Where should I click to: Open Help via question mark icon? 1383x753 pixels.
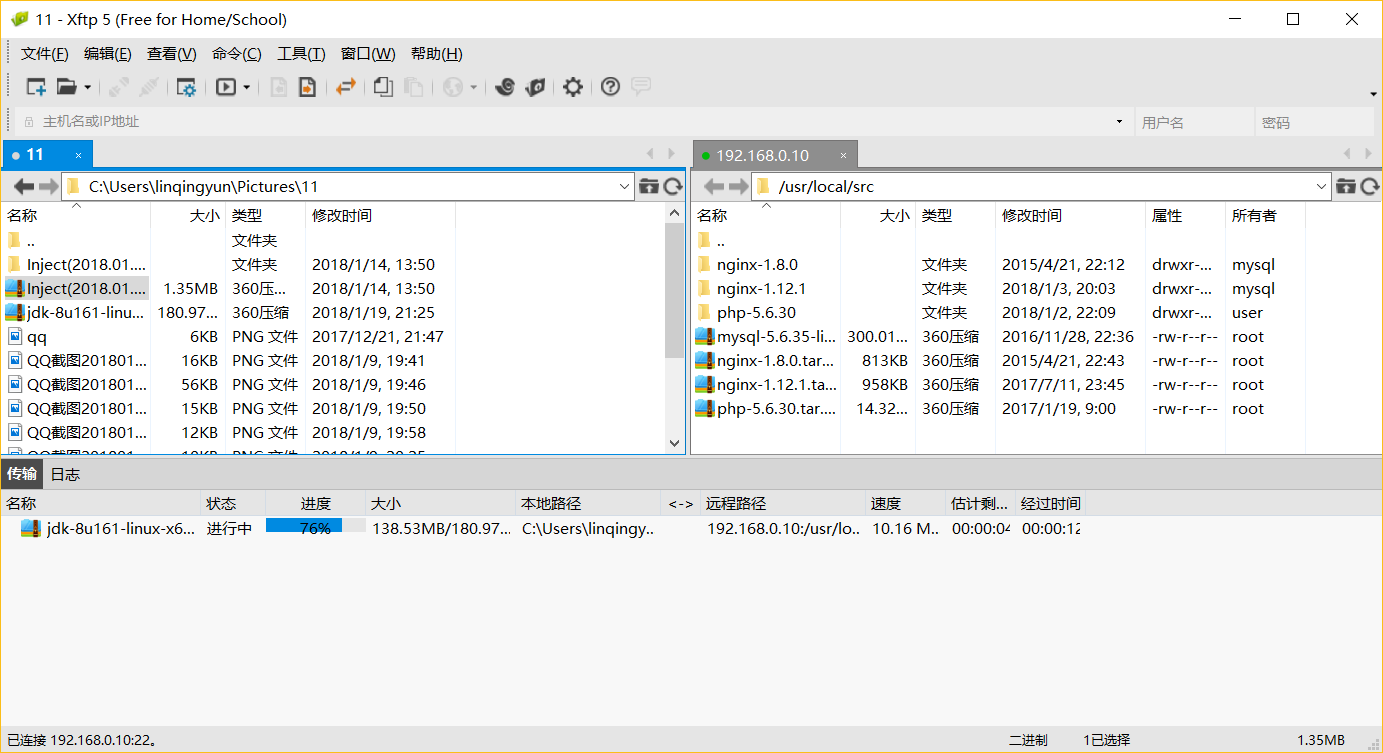pyautogui.click(x=610, y=87)
